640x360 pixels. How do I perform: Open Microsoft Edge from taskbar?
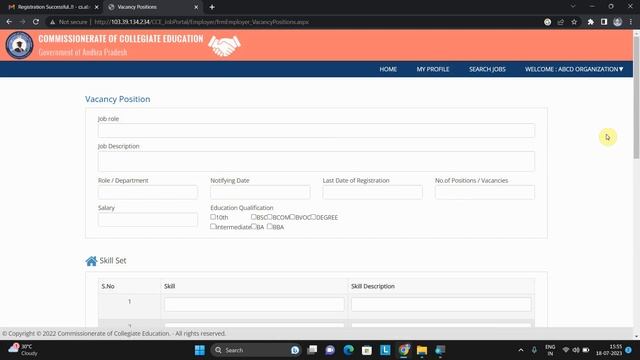click(x=349, y=350)
